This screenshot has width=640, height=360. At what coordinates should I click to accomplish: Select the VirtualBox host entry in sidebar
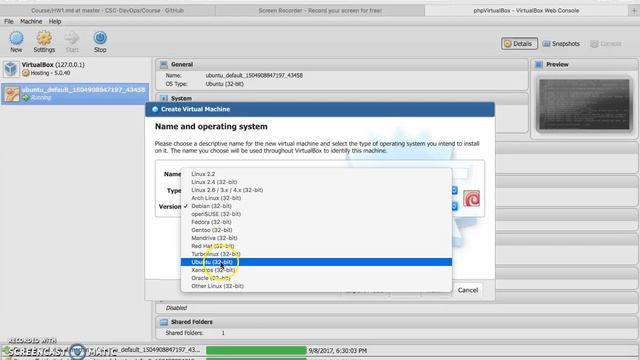pyautogui.click(x=76, y=69)
